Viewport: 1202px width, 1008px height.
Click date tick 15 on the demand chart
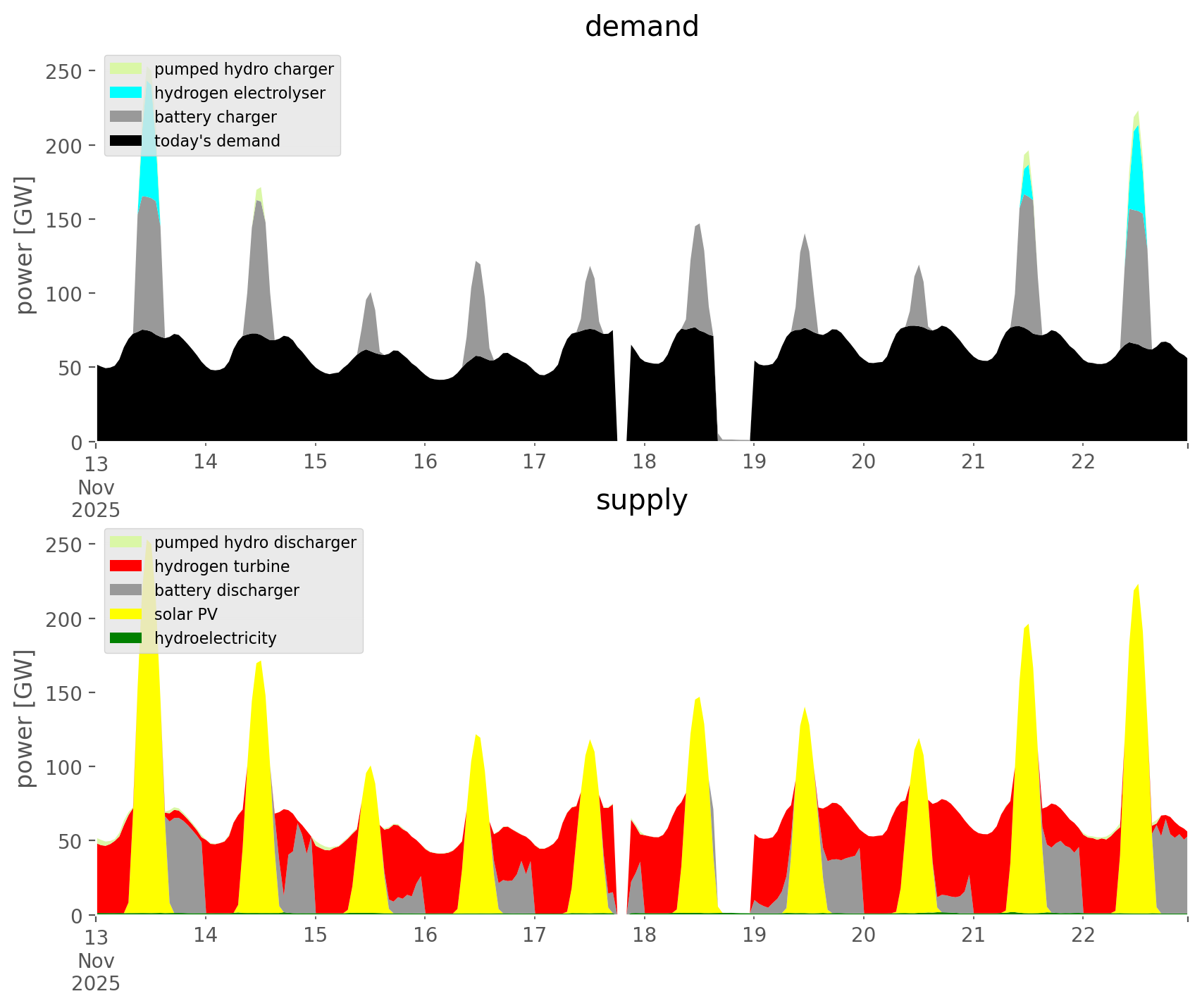(x=315, y=462)
